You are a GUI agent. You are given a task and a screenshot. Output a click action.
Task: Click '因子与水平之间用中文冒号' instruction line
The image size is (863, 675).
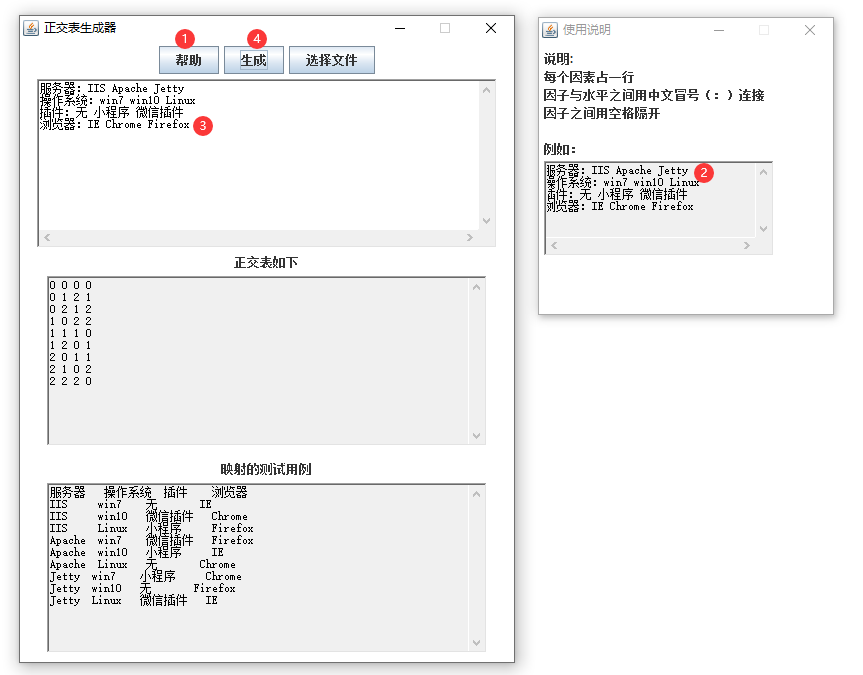pos(653,95)
